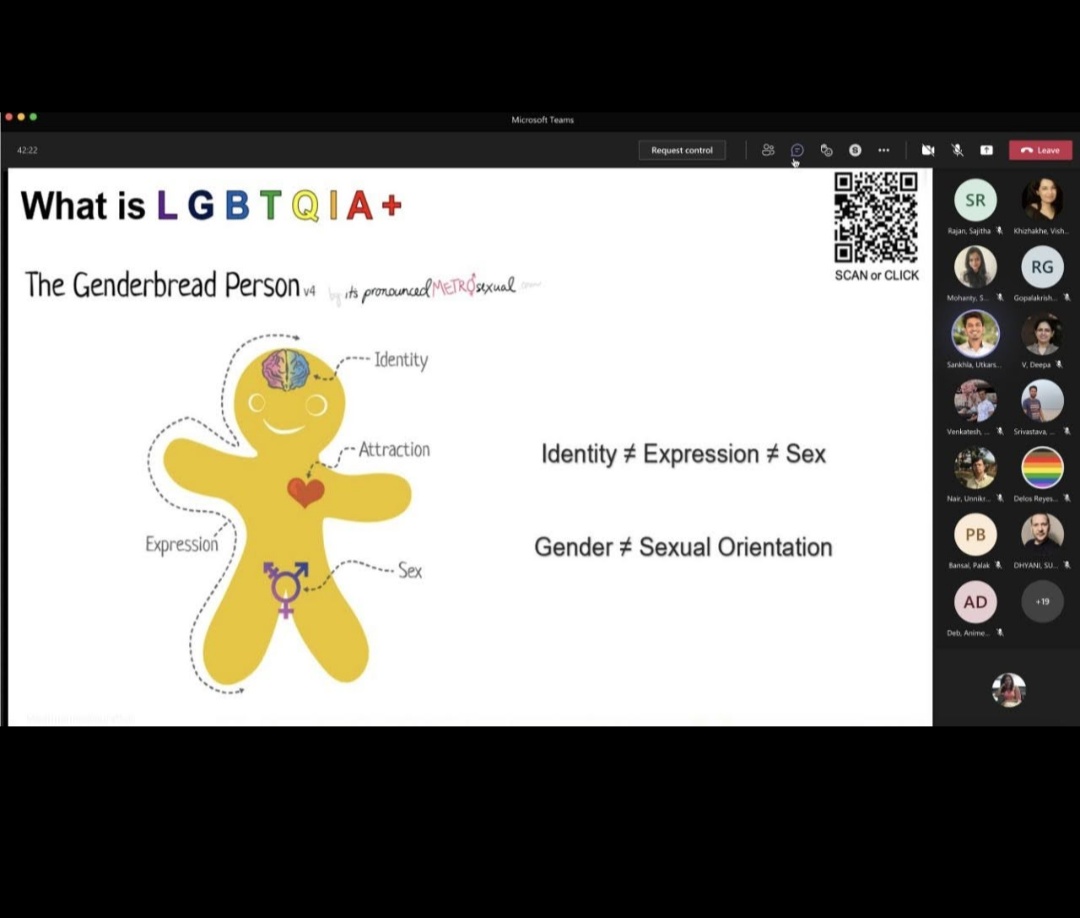
Task: Show the +19 more participants
Action: point(1042,602)
